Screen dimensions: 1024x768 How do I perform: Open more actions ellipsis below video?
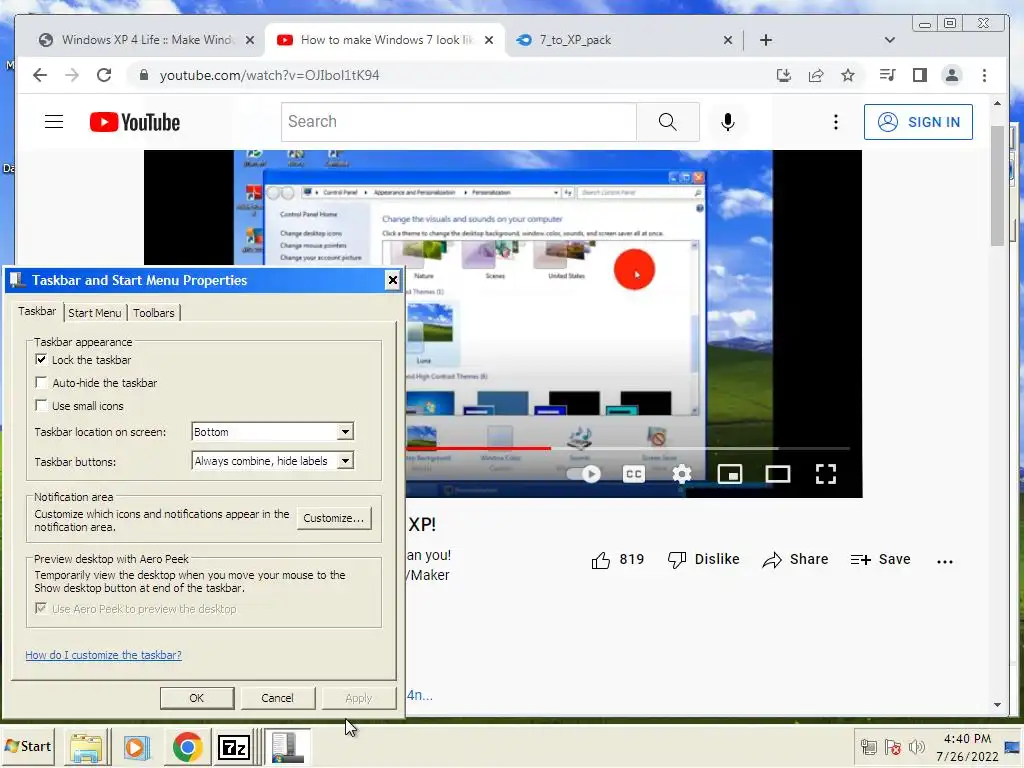point(944,561)
